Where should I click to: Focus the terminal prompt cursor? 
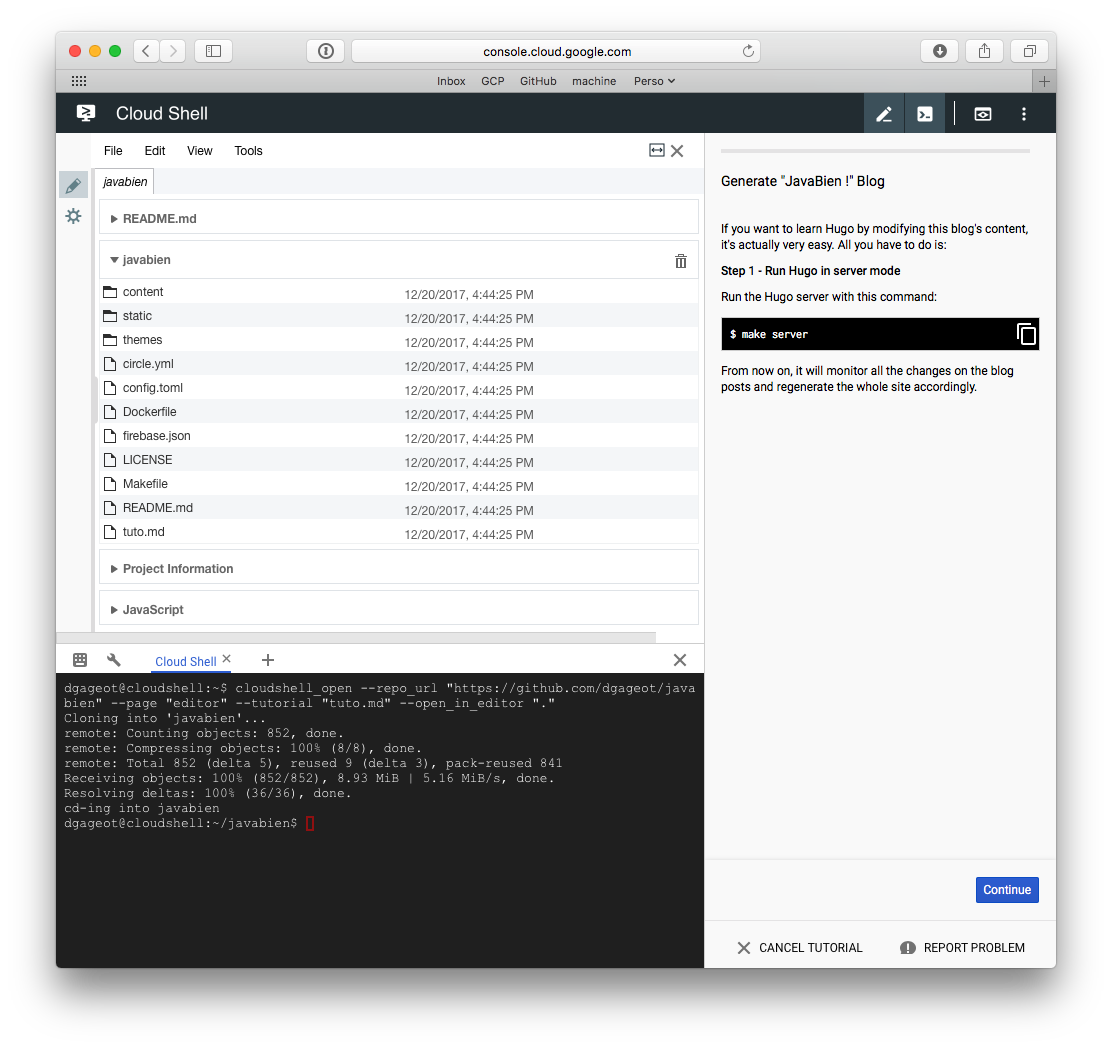[x=310, y=823]
